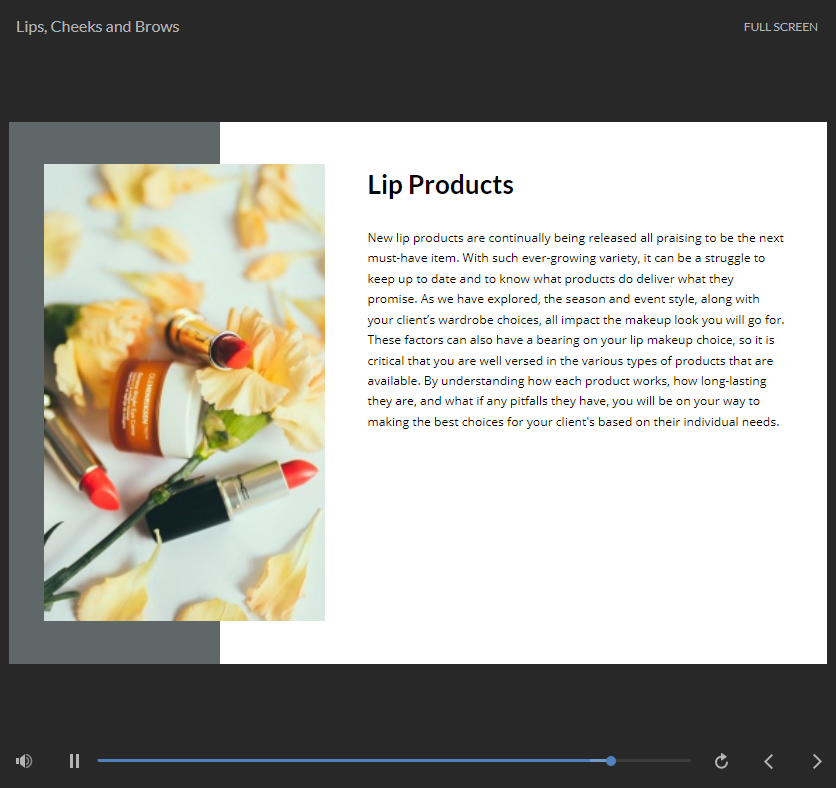Advance to the next slide
This screenshot has width=836, height=788.
816,761
